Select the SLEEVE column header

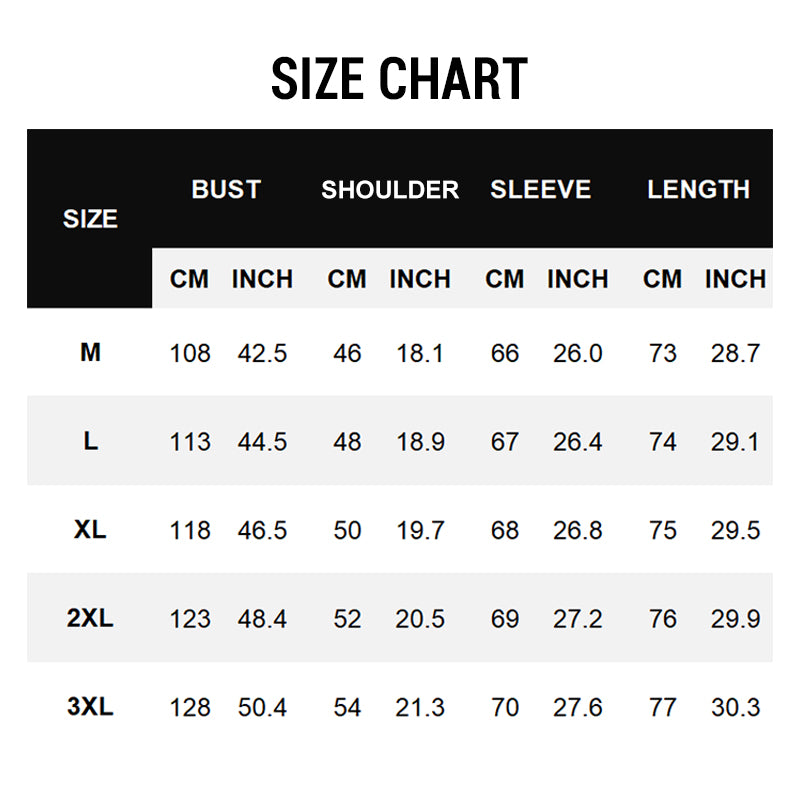[x=540, y=189]
